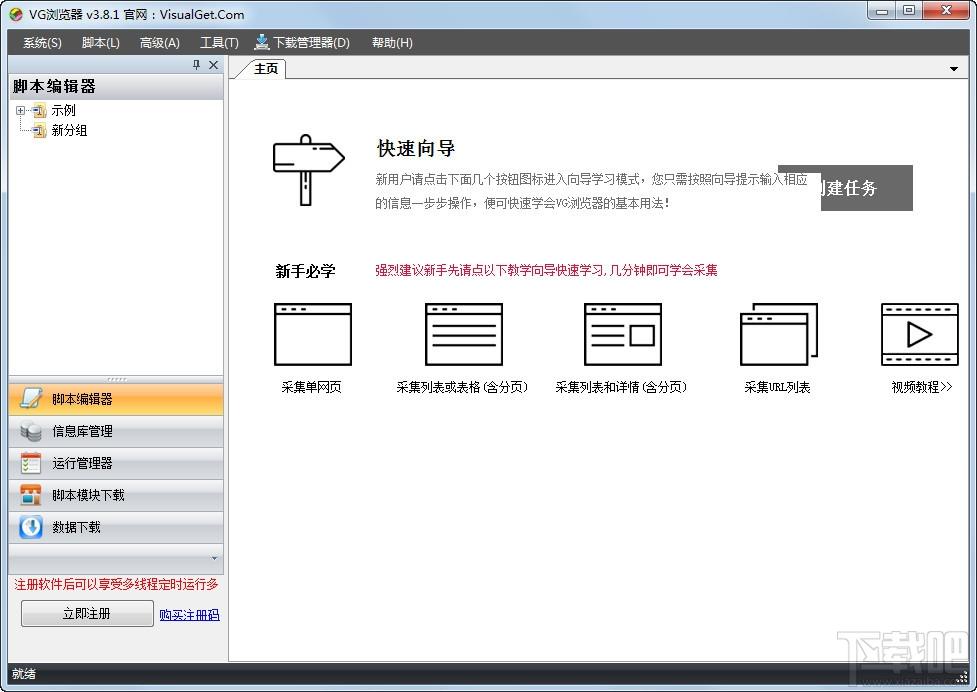The width and height of the screenshot is (977, 692).
Task: Switch to 脚本编辑器 panel
Action: [x=116, y=399]
